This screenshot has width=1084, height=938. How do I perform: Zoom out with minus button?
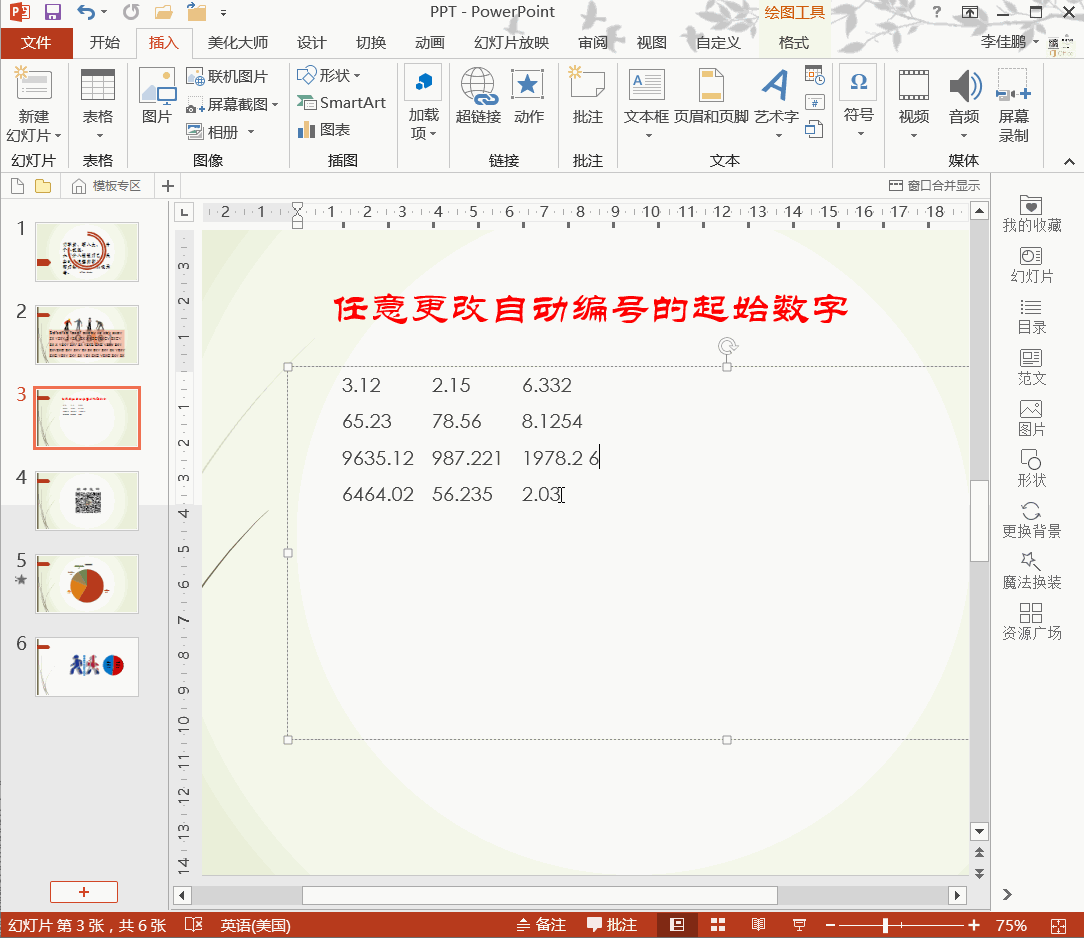[830, 925]
